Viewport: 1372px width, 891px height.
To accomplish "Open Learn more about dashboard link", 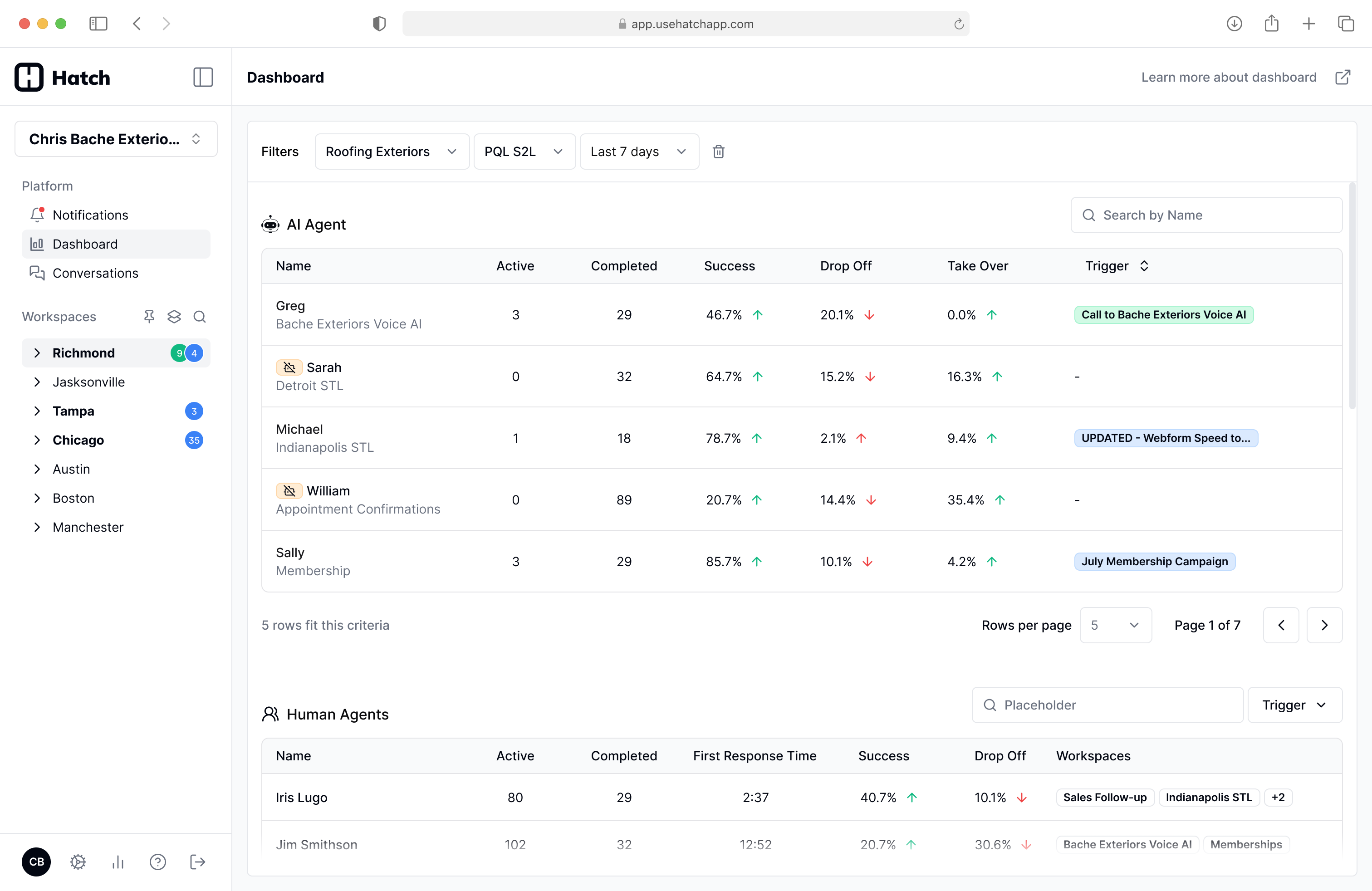I will point(1229,77).
